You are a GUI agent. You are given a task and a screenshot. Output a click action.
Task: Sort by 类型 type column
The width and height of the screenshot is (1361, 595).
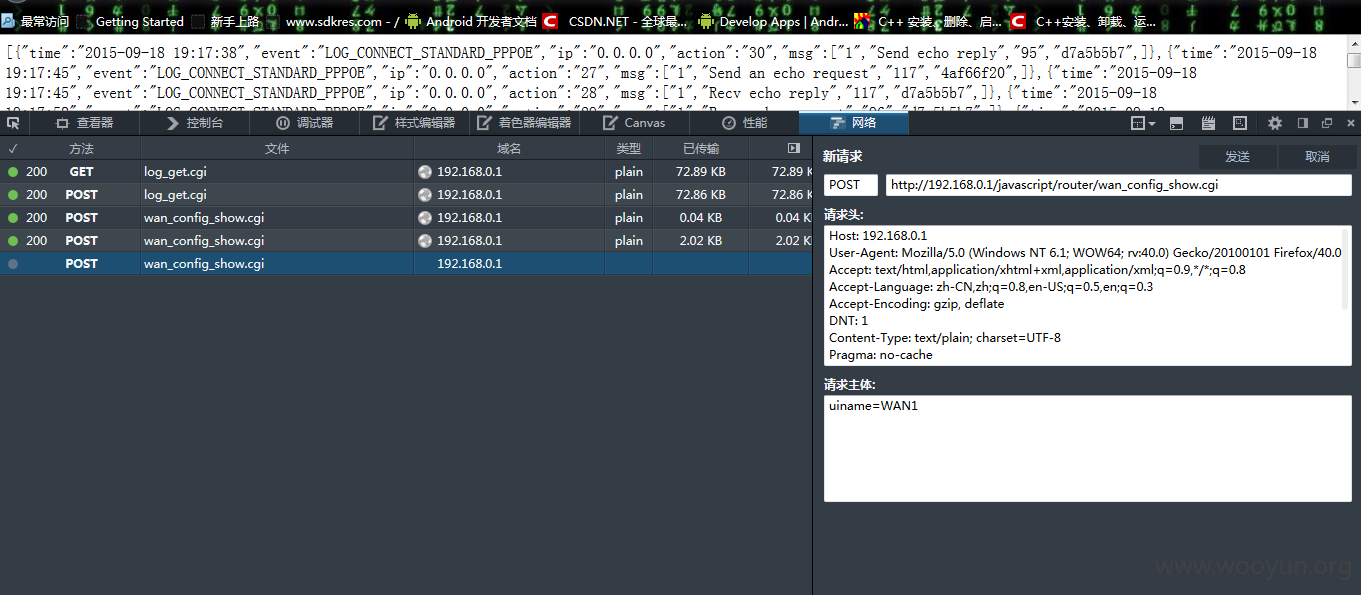pyautogui.click(x=628, y=148)
